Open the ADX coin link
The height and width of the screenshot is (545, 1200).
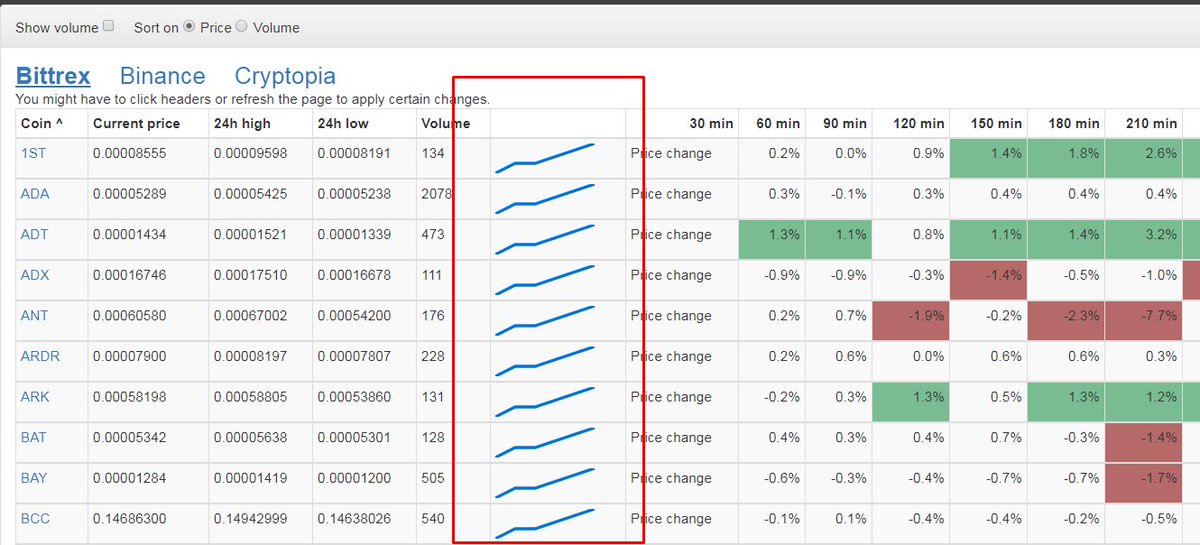(x=35, y=275)
